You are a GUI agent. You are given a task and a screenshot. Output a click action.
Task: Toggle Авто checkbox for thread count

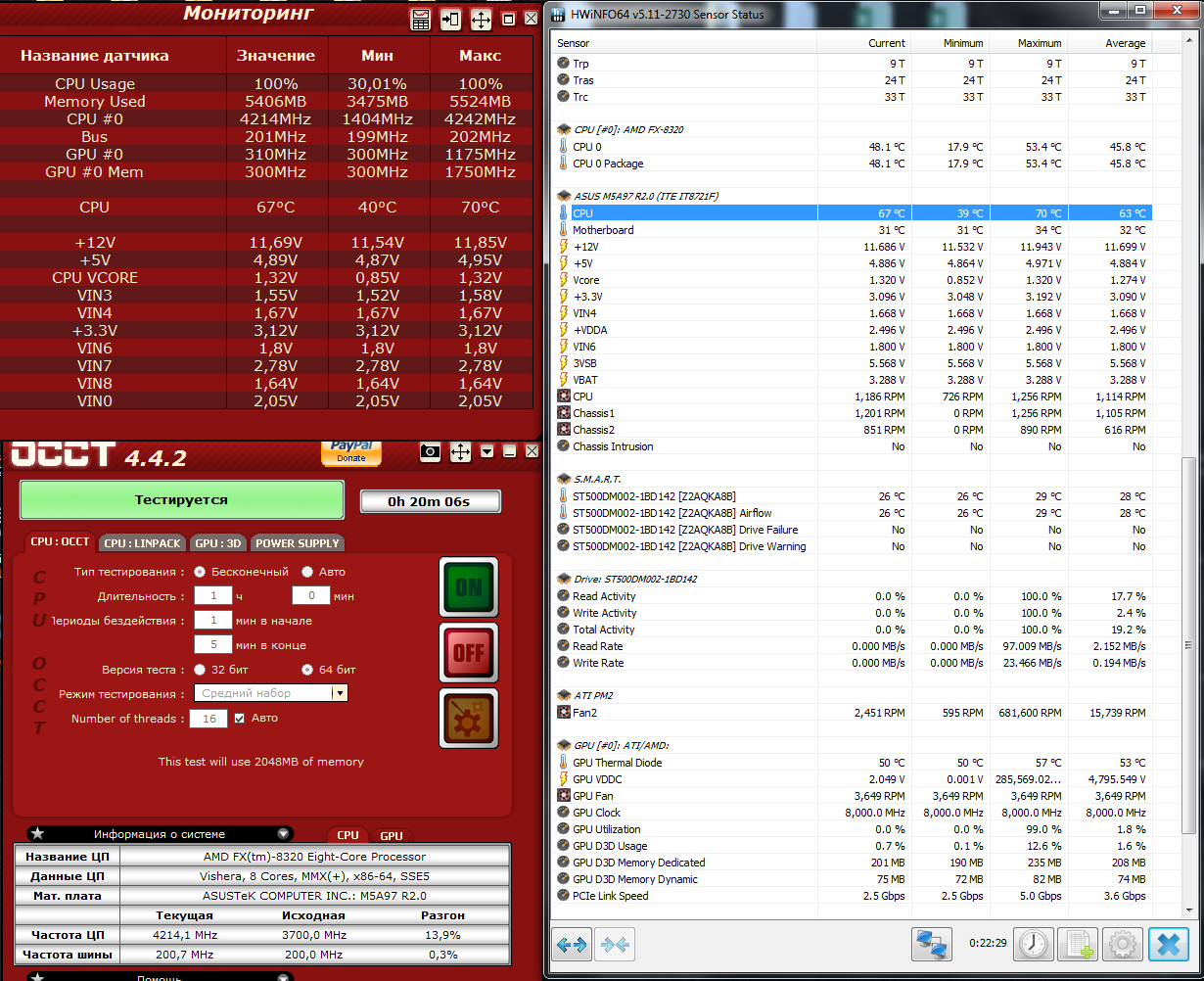point(239,718)
